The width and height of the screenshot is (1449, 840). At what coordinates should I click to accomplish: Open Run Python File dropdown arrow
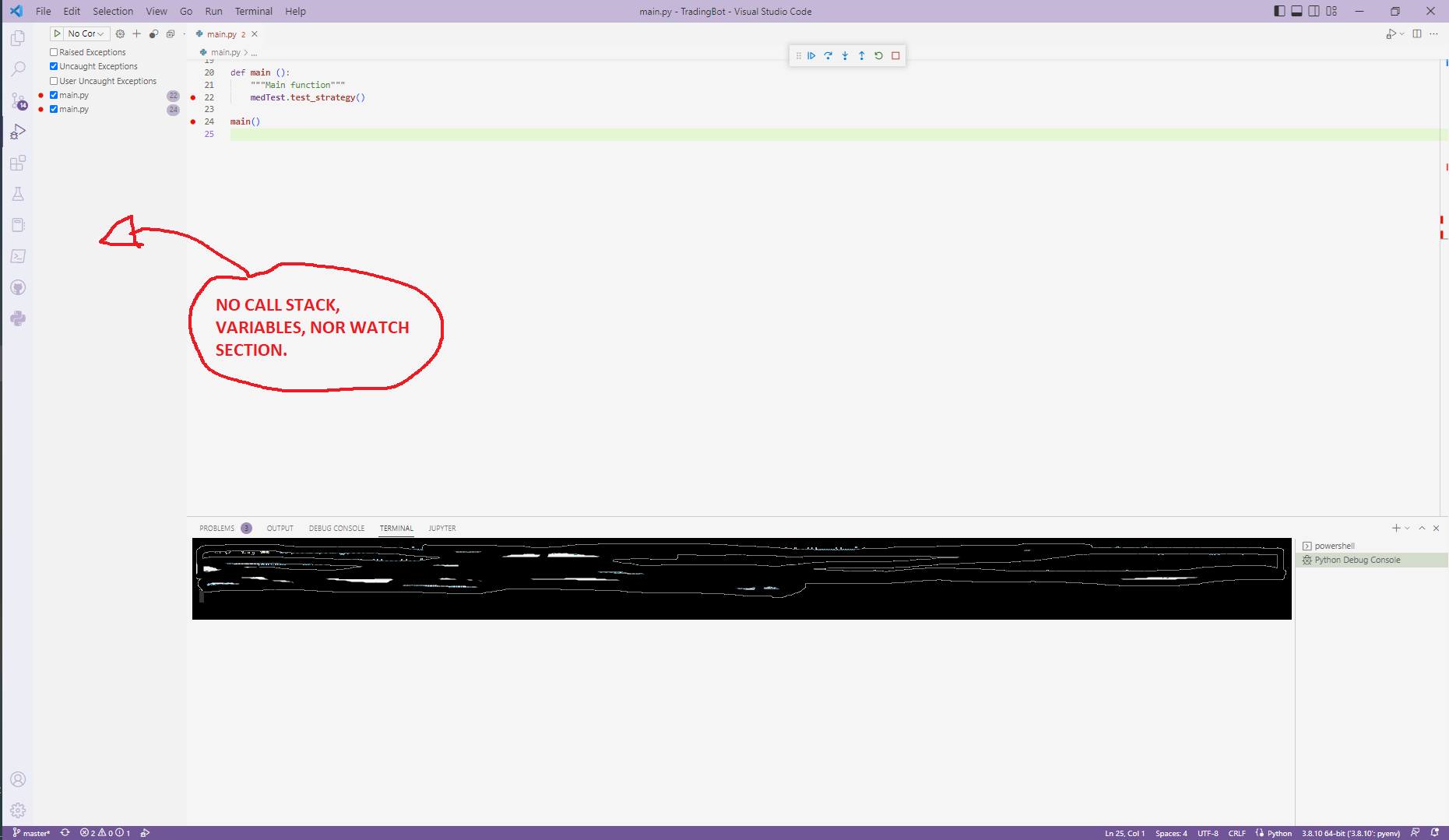[1402, 33]
